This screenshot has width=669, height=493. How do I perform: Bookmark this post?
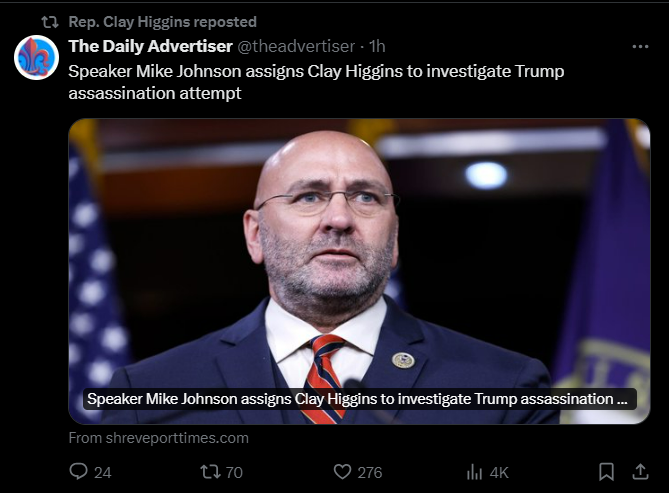coord(606,472)
